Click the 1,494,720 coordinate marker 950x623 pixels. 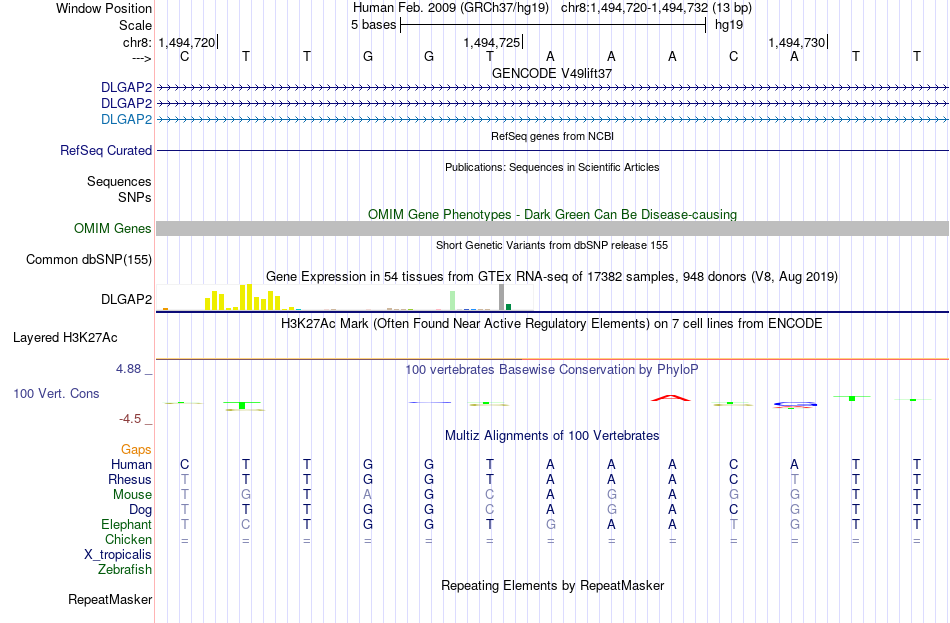coord(187,42)
